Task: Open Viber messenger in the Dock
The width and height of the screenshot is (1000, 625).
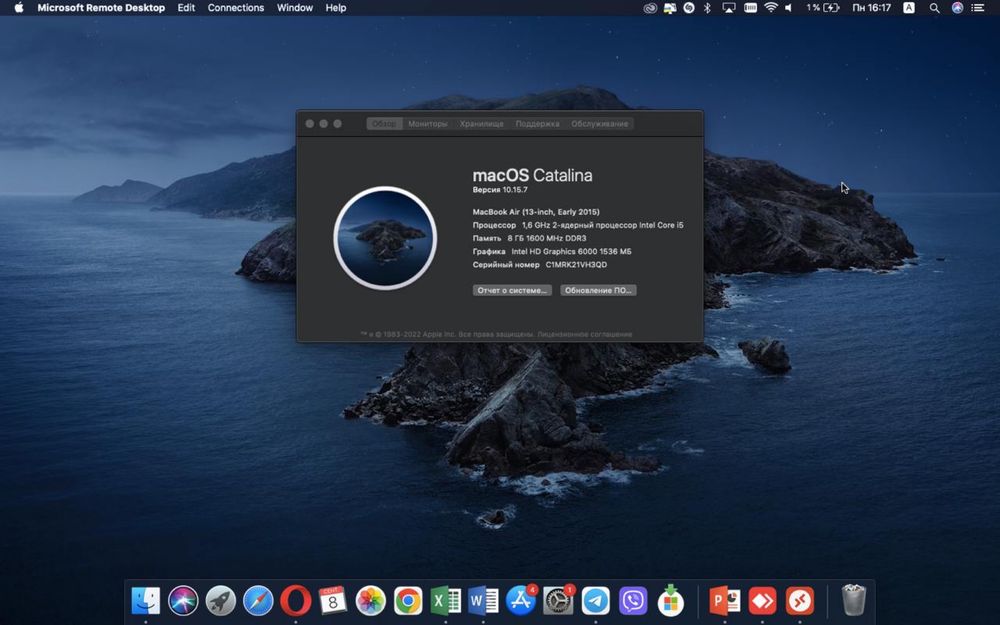Action: (x=633, y=600)
